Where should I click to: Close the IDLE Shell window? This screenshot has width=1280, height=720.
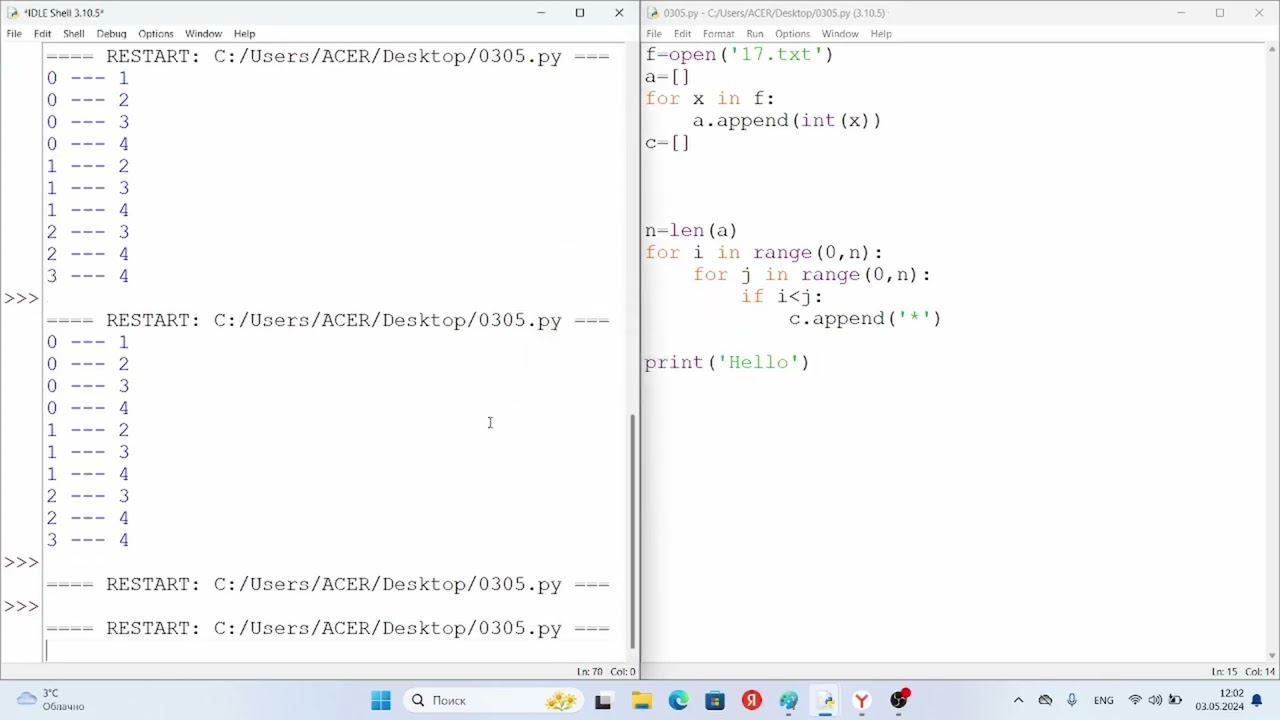tap(619, 13)
